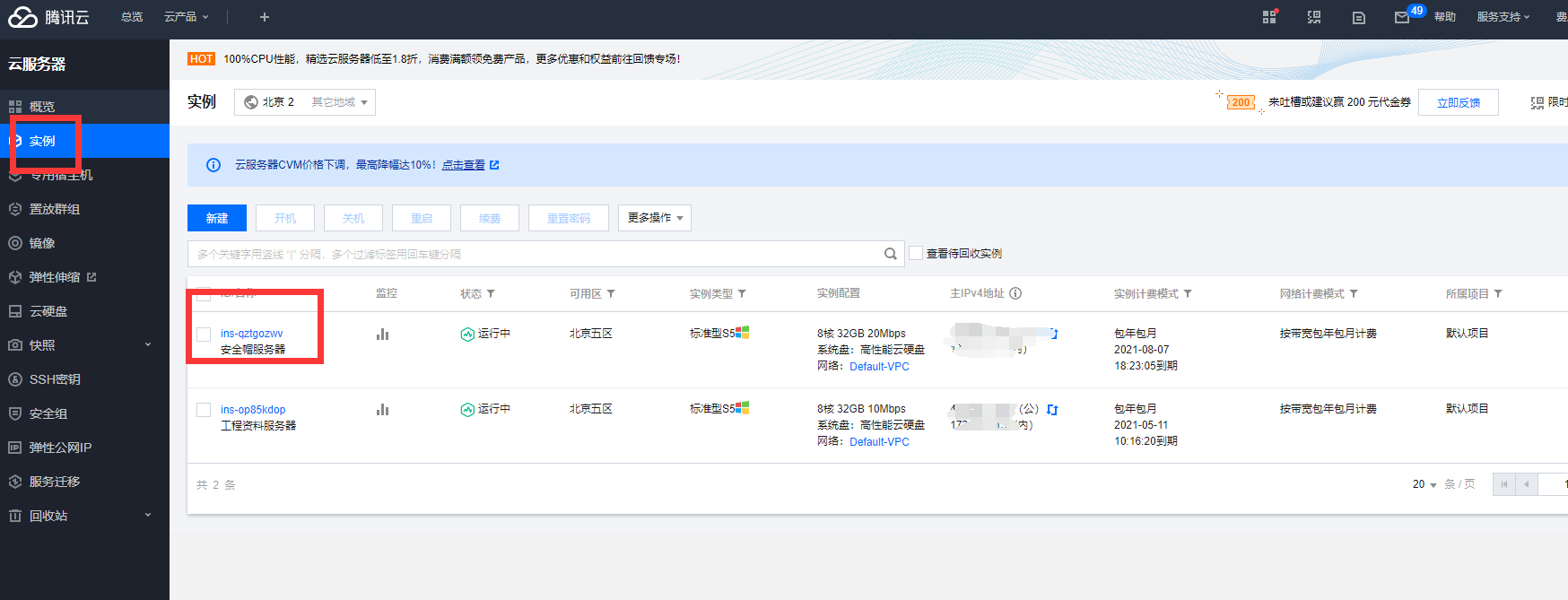Open 帮助 in top bar
This screenshot has width=1568, height=600.
pyautogui.click(x=1445, y=17)
